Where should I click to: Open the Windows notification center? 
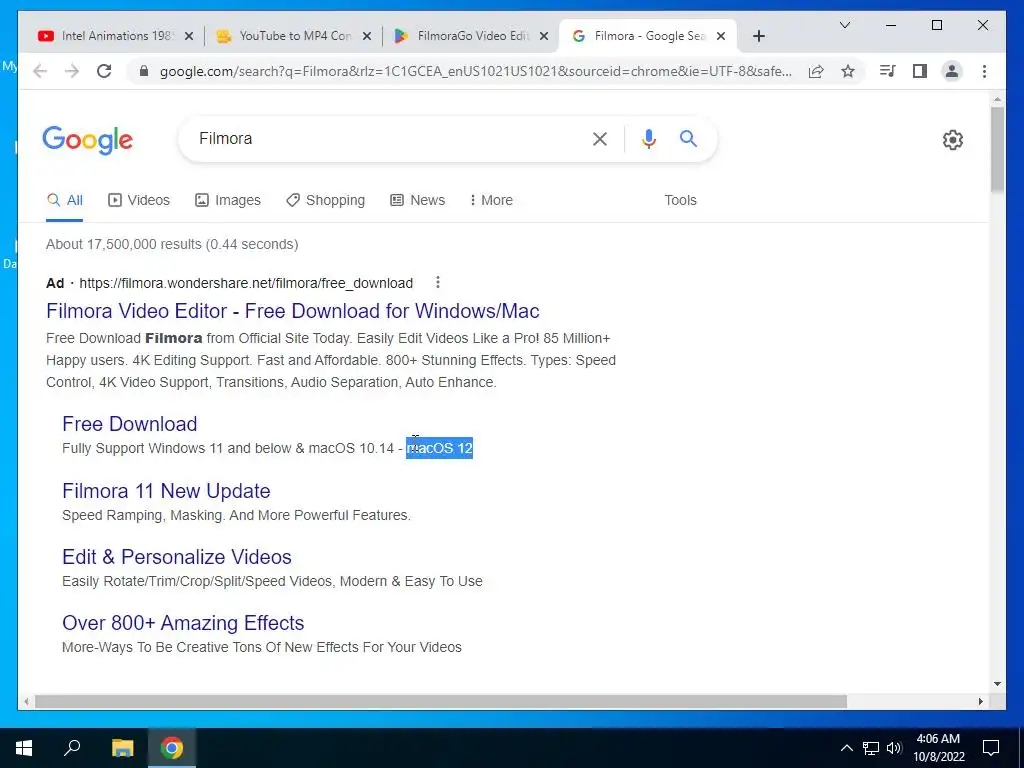point(991,748)
